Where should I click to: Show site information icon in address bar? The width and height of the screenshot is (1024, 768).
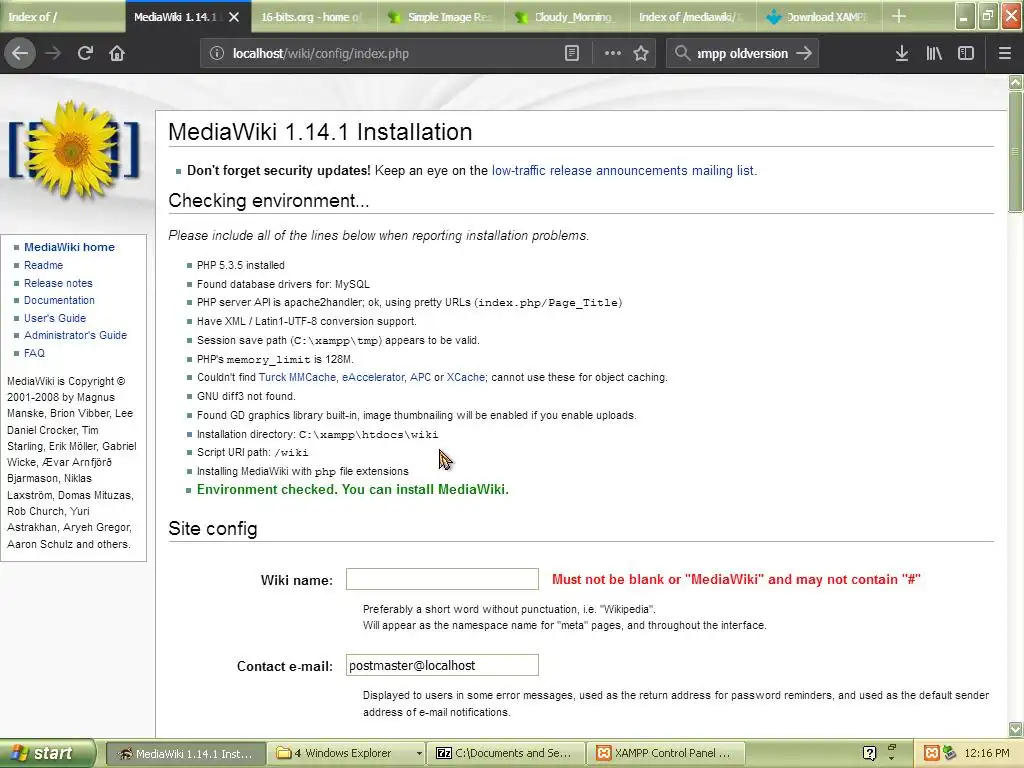click(217, 54)
